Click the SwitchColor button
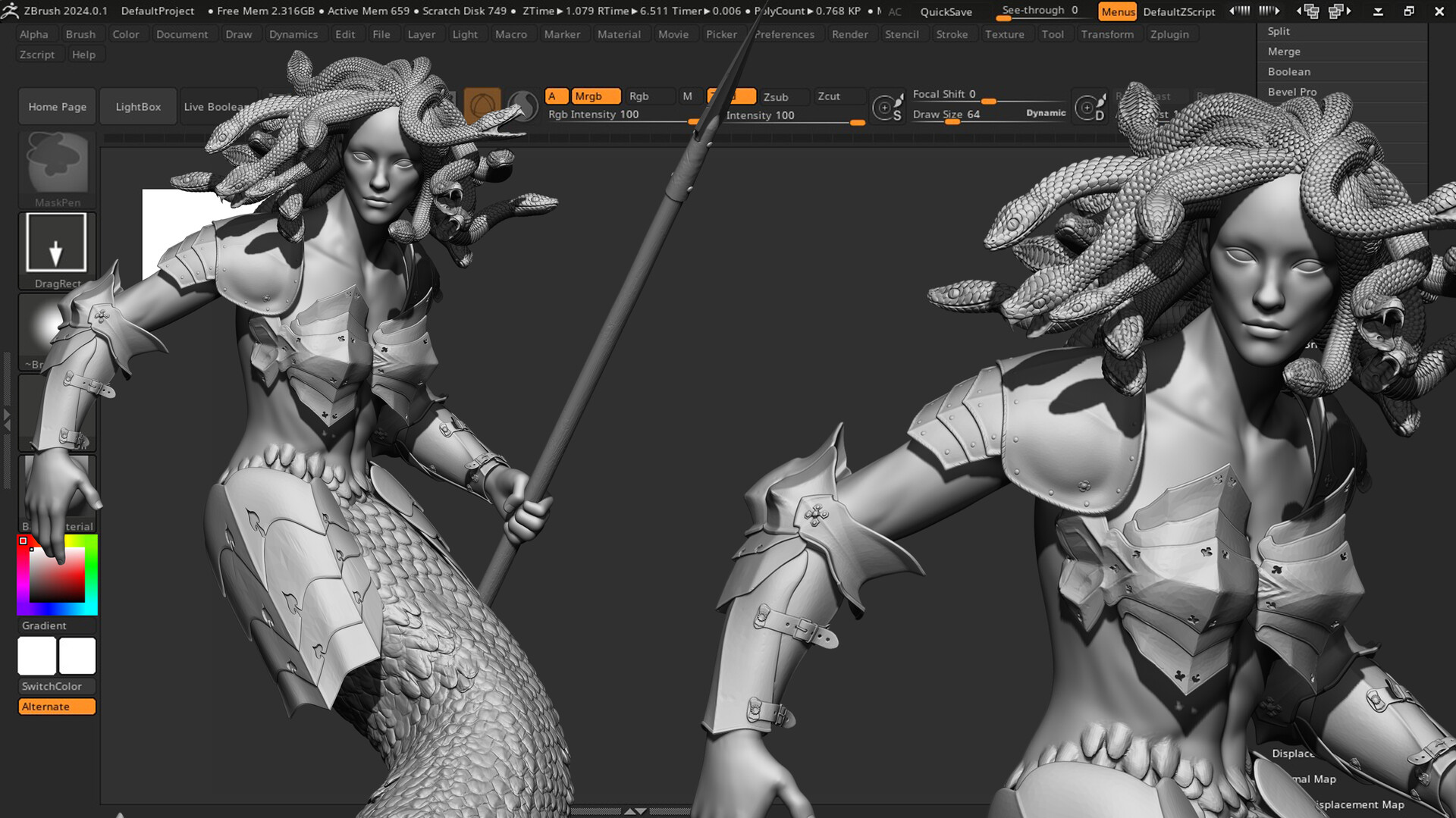The image size is (1456, 818). click(57, 686)
